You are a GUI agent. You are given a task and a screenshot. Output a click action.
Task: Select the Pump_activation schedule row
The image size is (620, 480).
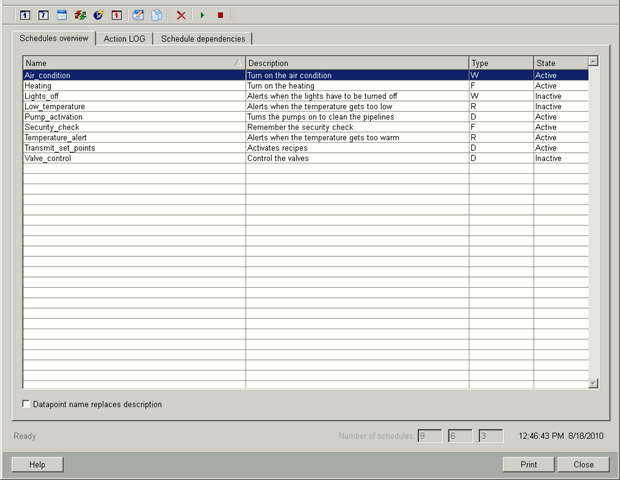tap(133, 117)
